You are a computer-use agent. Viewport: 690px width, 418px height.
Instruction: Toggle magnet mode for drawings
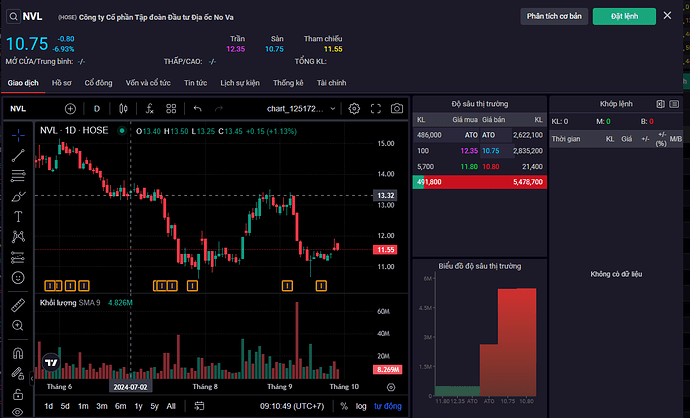click(18, 353)
